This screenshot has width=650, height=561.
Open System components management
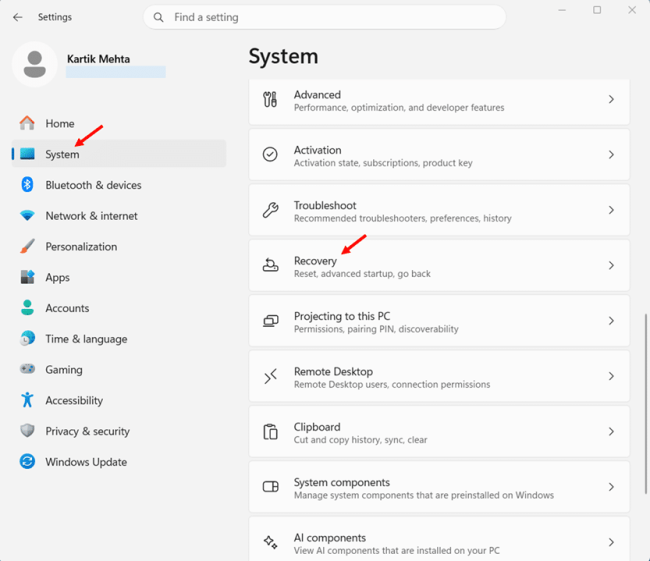pyautogui.click(x=439, y=487)
